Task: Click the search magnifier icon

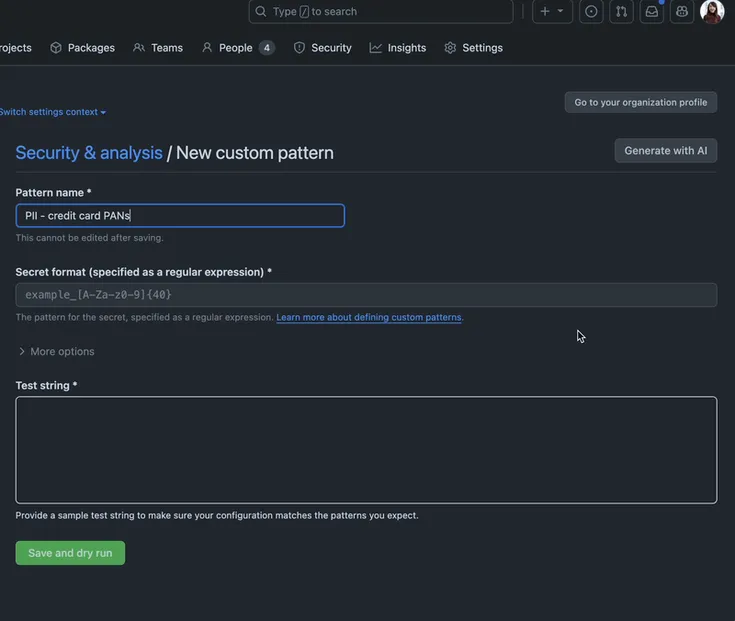Action: coord(261,11)
